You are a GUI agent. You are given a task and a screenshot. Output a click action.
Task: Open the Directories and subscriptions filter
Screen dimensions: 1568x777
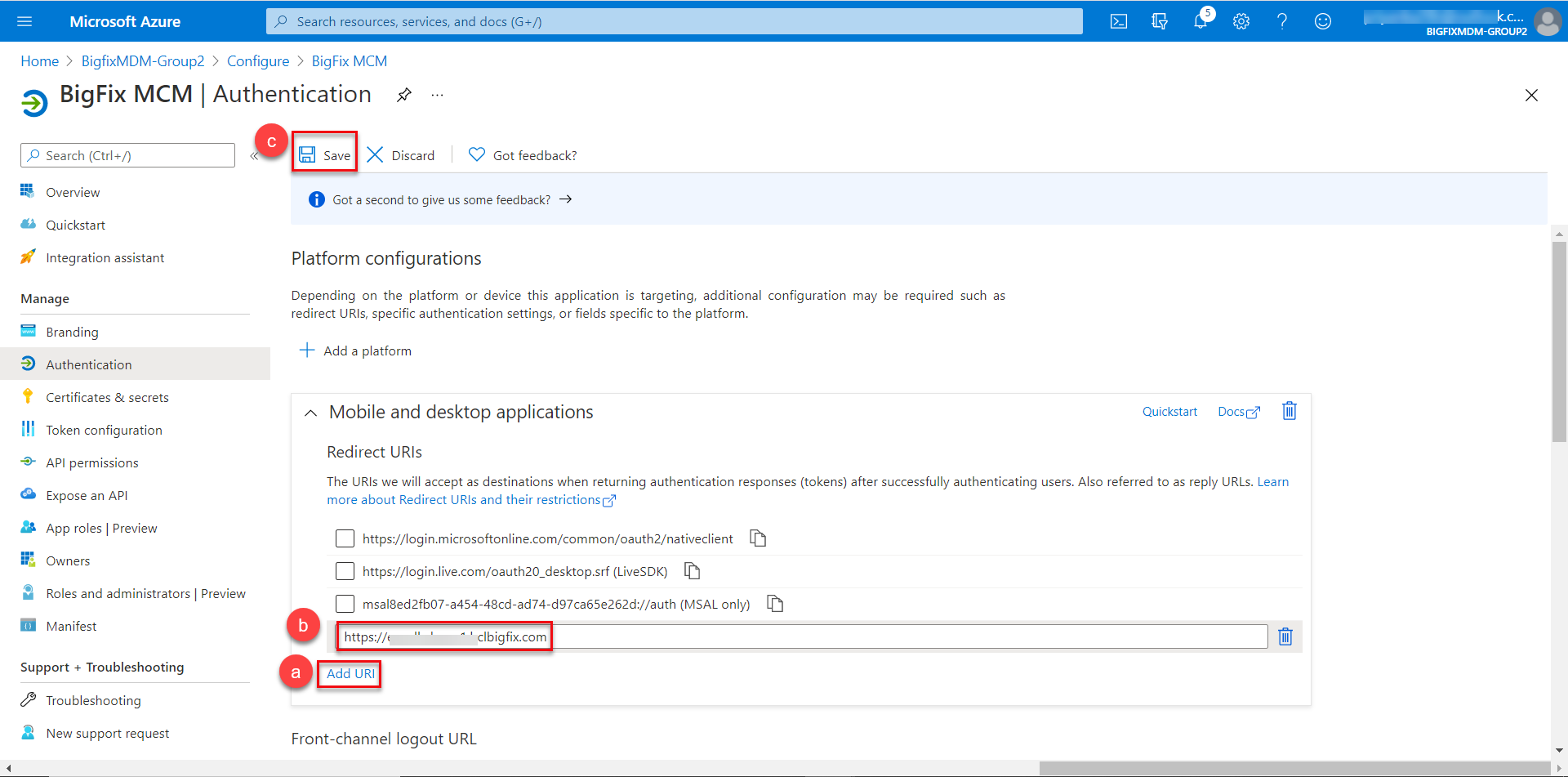[1160, 21]
